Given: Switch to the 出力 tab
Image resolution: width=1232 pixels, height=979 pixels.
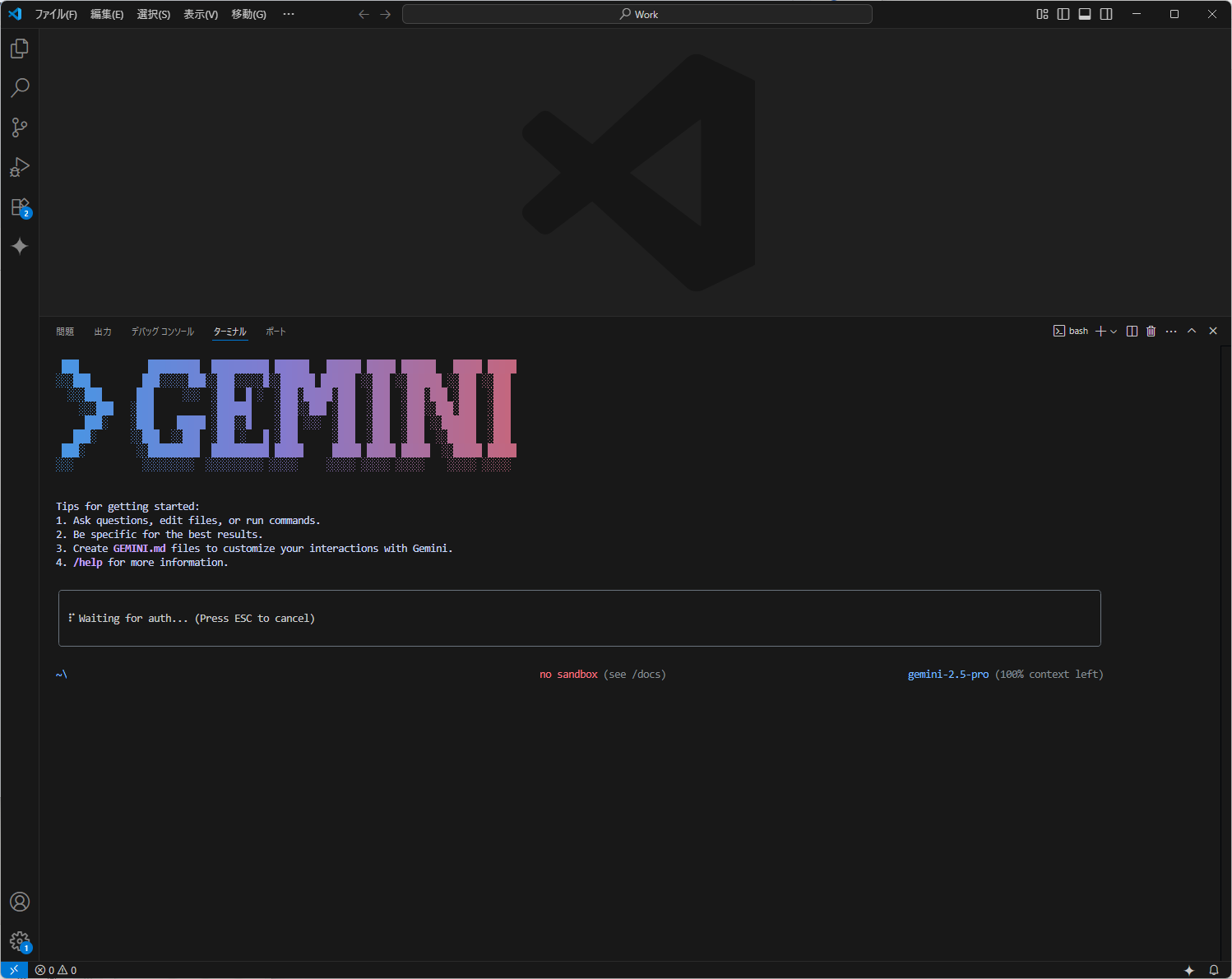Looking at the screenshot, I should 102,331.
